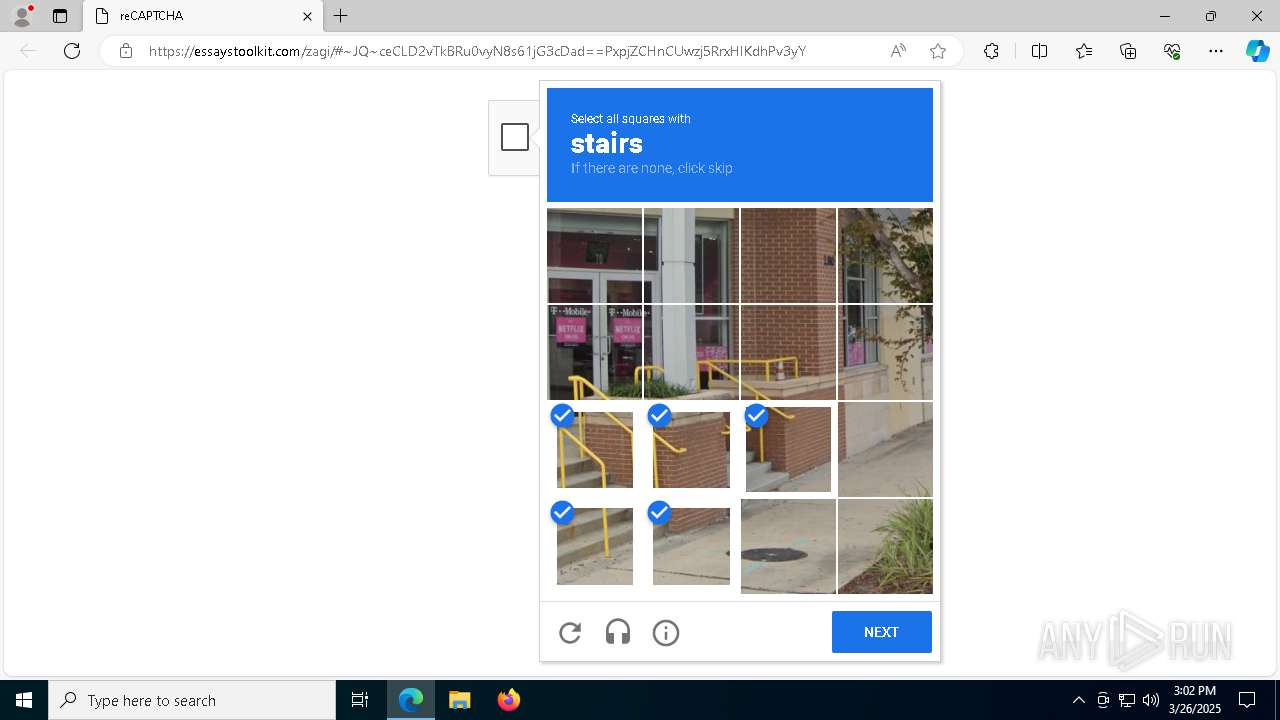Open taskbar clock showing 3:02 PM
The image size is (1280, 720).
1197,700
